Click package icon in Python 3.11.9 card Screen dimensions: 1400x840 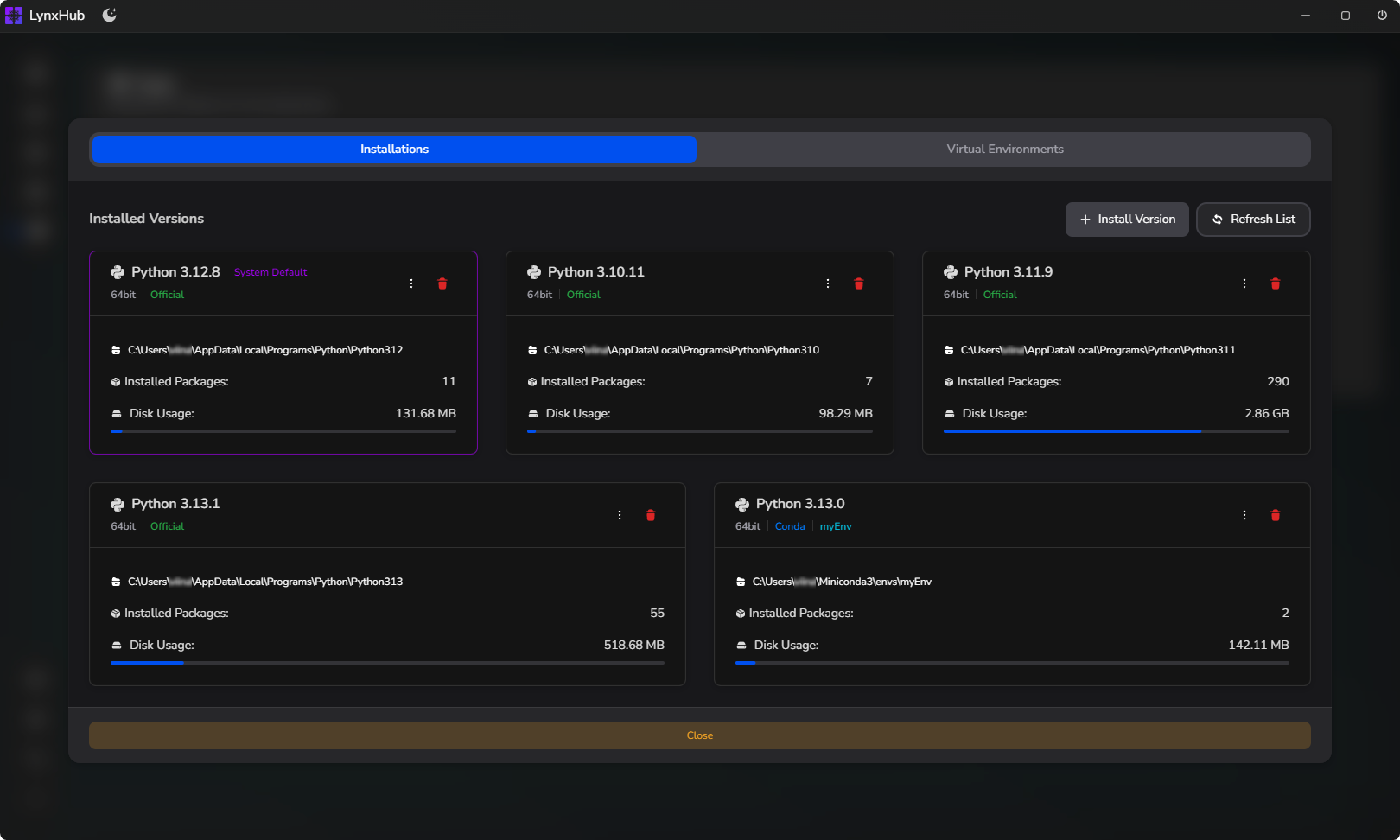point(949,382)
